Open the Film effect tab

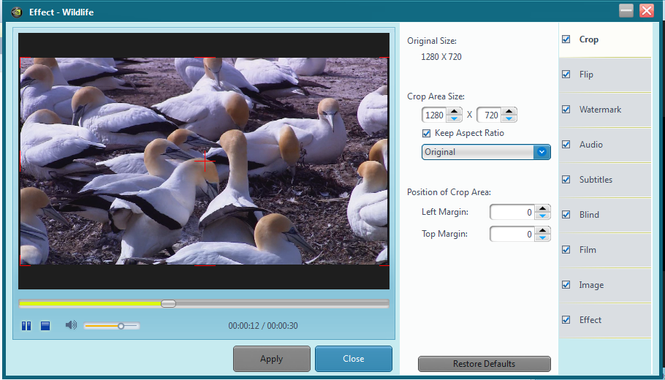tap(605, 250)
